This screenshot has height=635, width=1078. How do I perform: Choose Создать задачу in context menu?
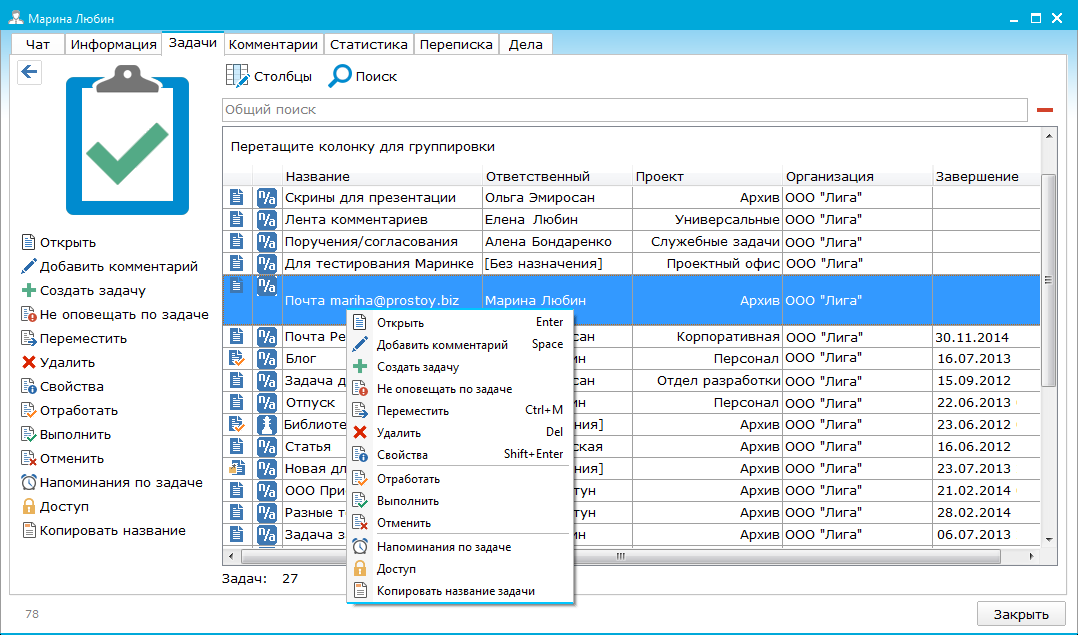pyautogui.click(x=459, y=367)
